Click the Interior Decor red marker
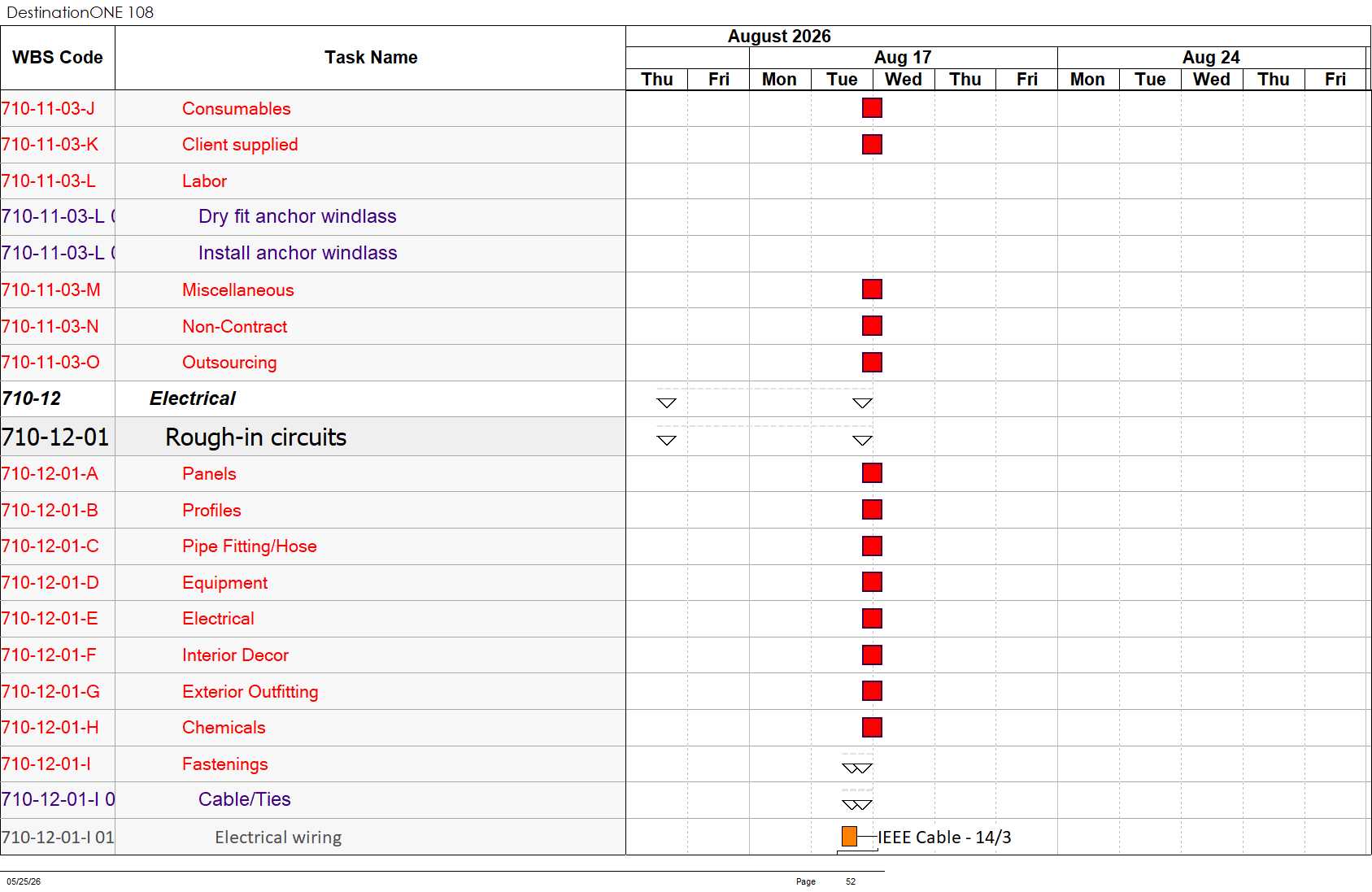The image size is (1372, 892). pyautogui.click(x=872, y=655)
